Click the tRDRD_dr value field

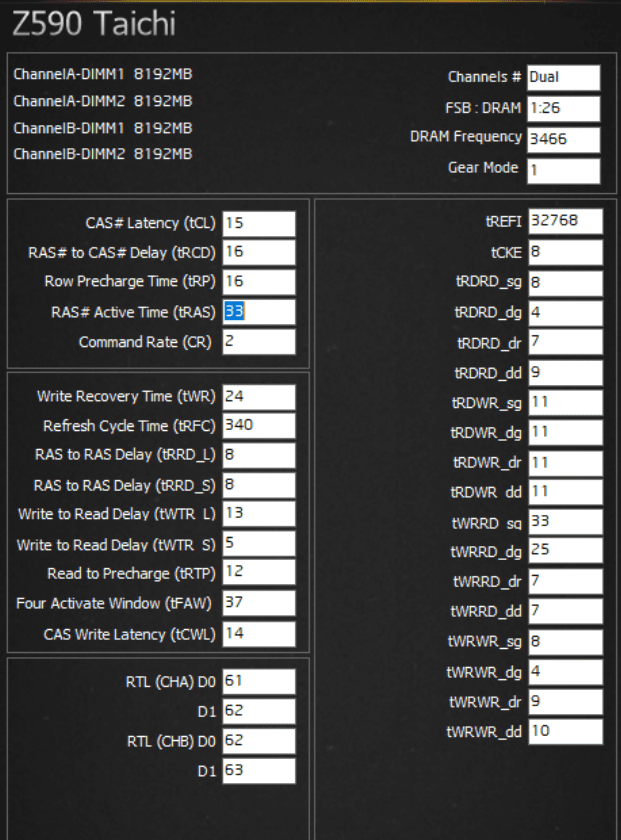coord(566,343)
